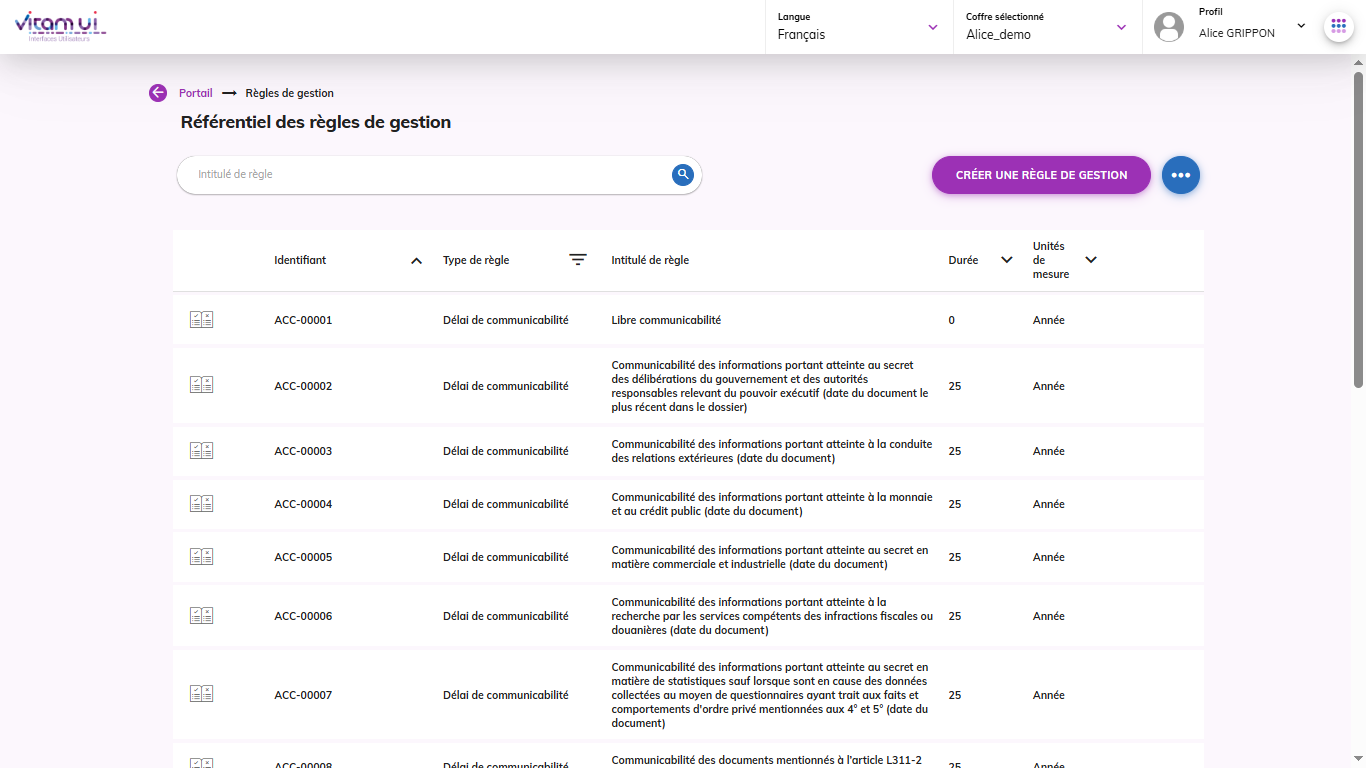Click the back arrow icon beside Portail
Viewport: 1366px width, 768px height.
coord(158,93)
